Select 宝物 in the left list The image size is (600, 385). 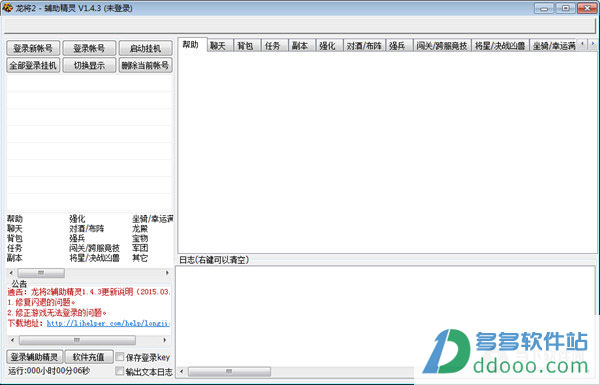[140, 238]
